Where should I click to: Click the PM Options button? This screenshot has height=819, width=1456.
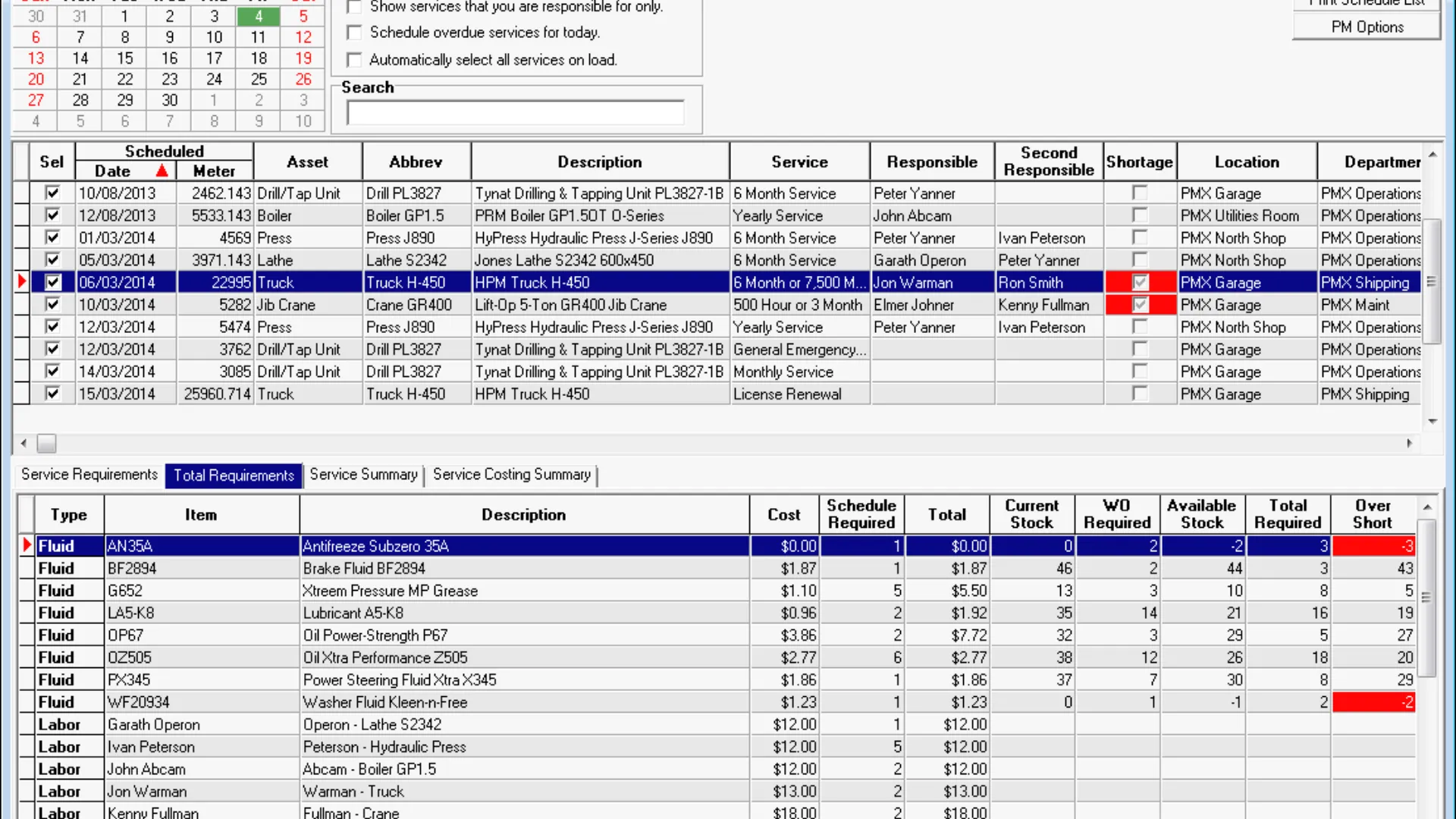[x=1367, y=27]
